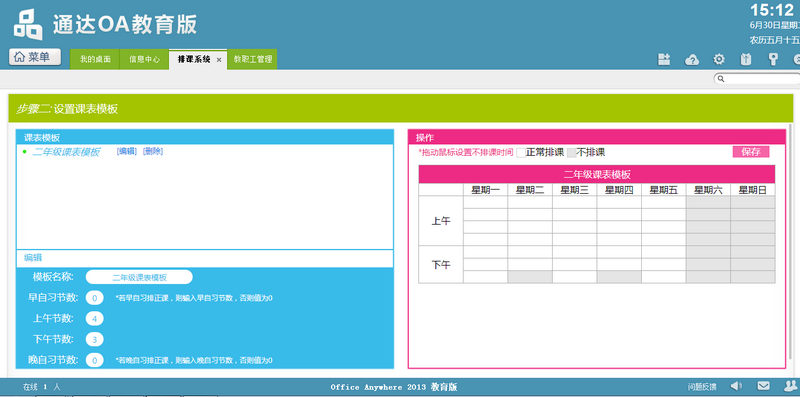Click the 正常排课 white legend swatch
The height and width of the screenshot is (397, 800).
pyautogui.click(x=521, y=153)
